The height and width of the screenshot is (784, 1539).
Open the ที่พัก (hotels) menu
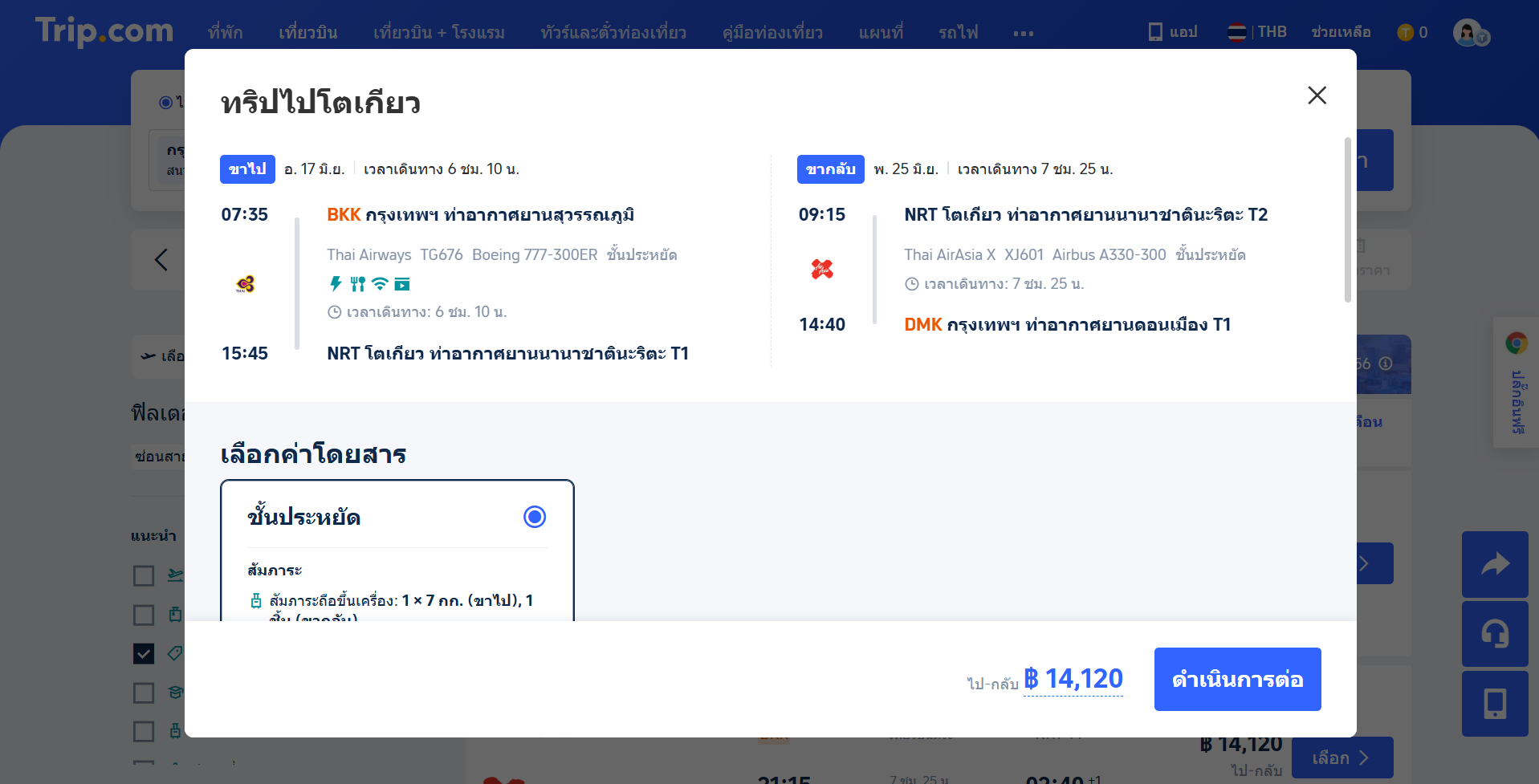tap(226, 32)
